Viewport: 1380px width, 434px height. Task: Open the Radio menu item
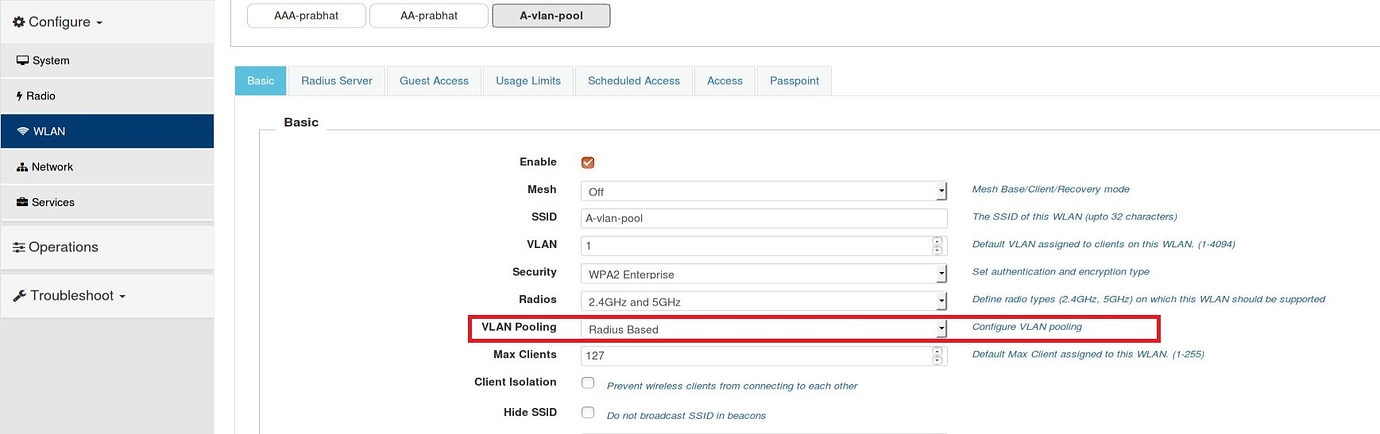(x=107, y=96)
